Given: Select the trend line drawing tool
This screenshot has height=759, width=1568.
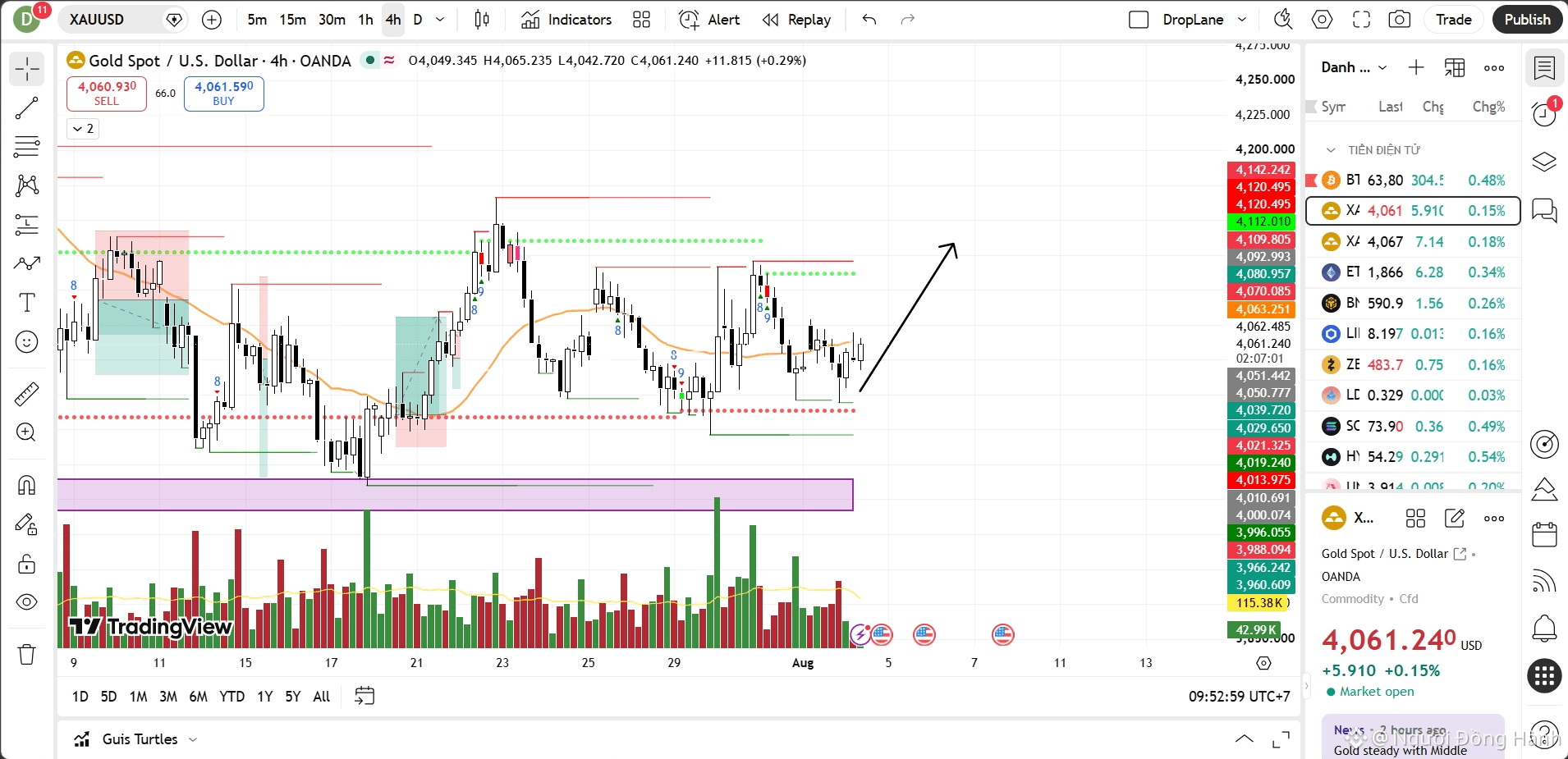Looking at the screenshot, I should click(27, 107).
